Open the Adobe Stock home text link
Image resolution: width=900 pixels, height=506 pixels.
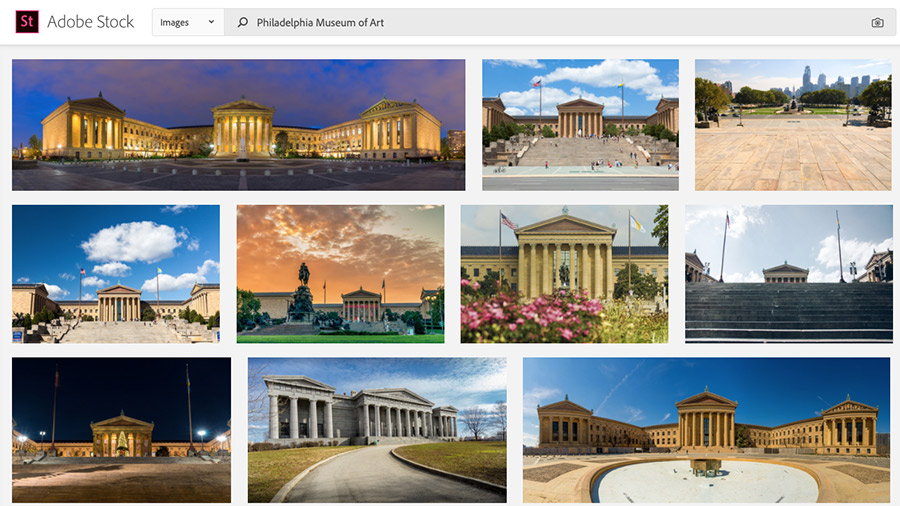[x=91, y=22]
